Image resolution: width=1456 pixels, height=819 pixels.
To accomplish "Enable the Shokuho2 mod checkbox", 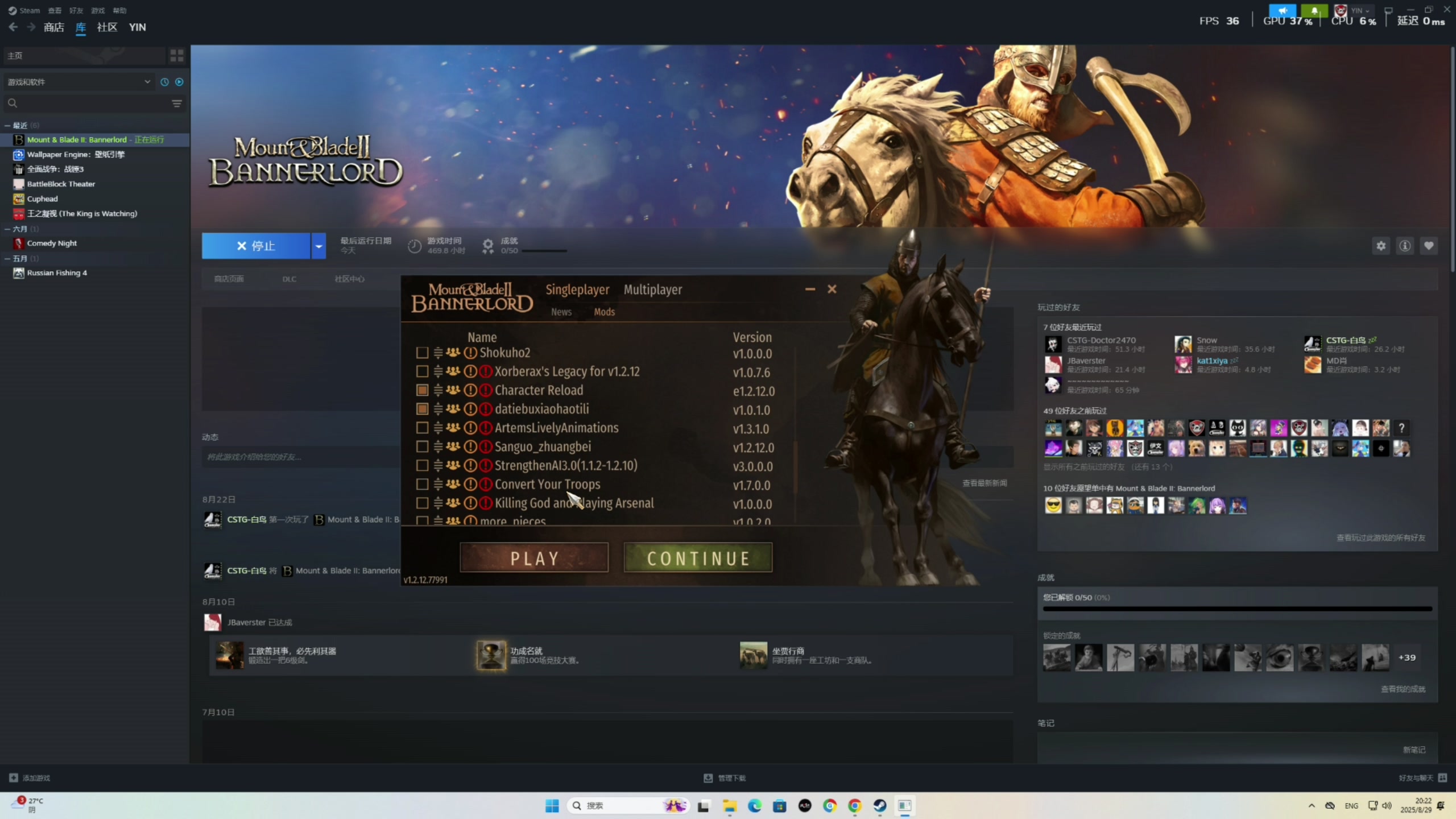I will (x=422, y=353).
